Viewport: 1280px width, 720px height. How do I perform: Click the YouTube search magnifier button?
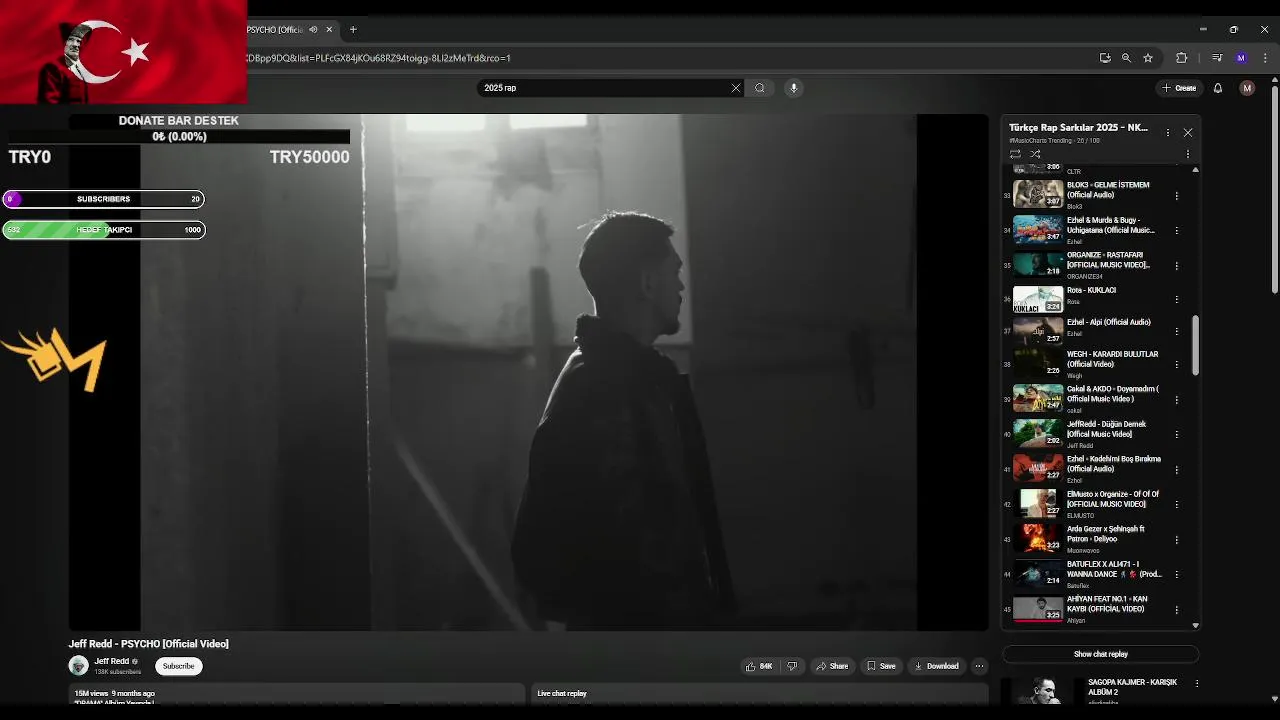coord(760,88)
